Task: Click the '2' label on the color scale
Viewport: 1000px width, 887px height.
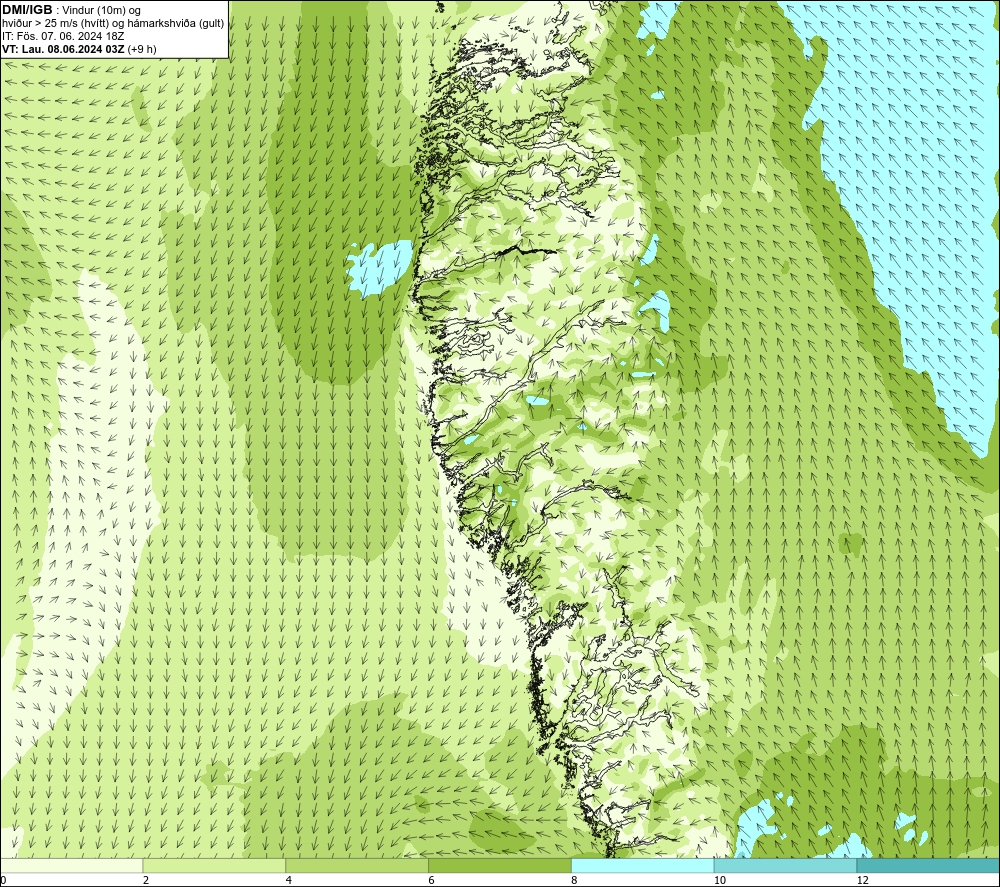Action: click(x=146, y=881)
